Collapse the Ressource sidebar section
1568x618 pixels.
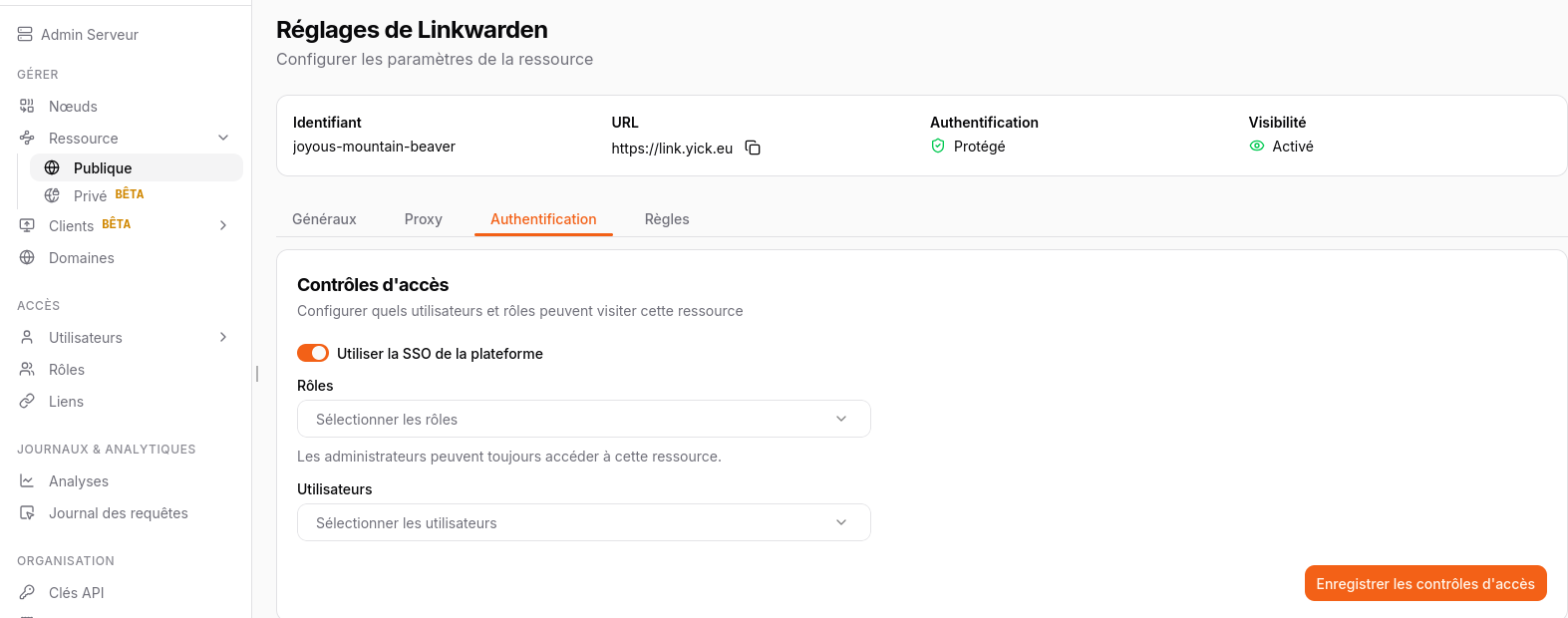[223, 138]
